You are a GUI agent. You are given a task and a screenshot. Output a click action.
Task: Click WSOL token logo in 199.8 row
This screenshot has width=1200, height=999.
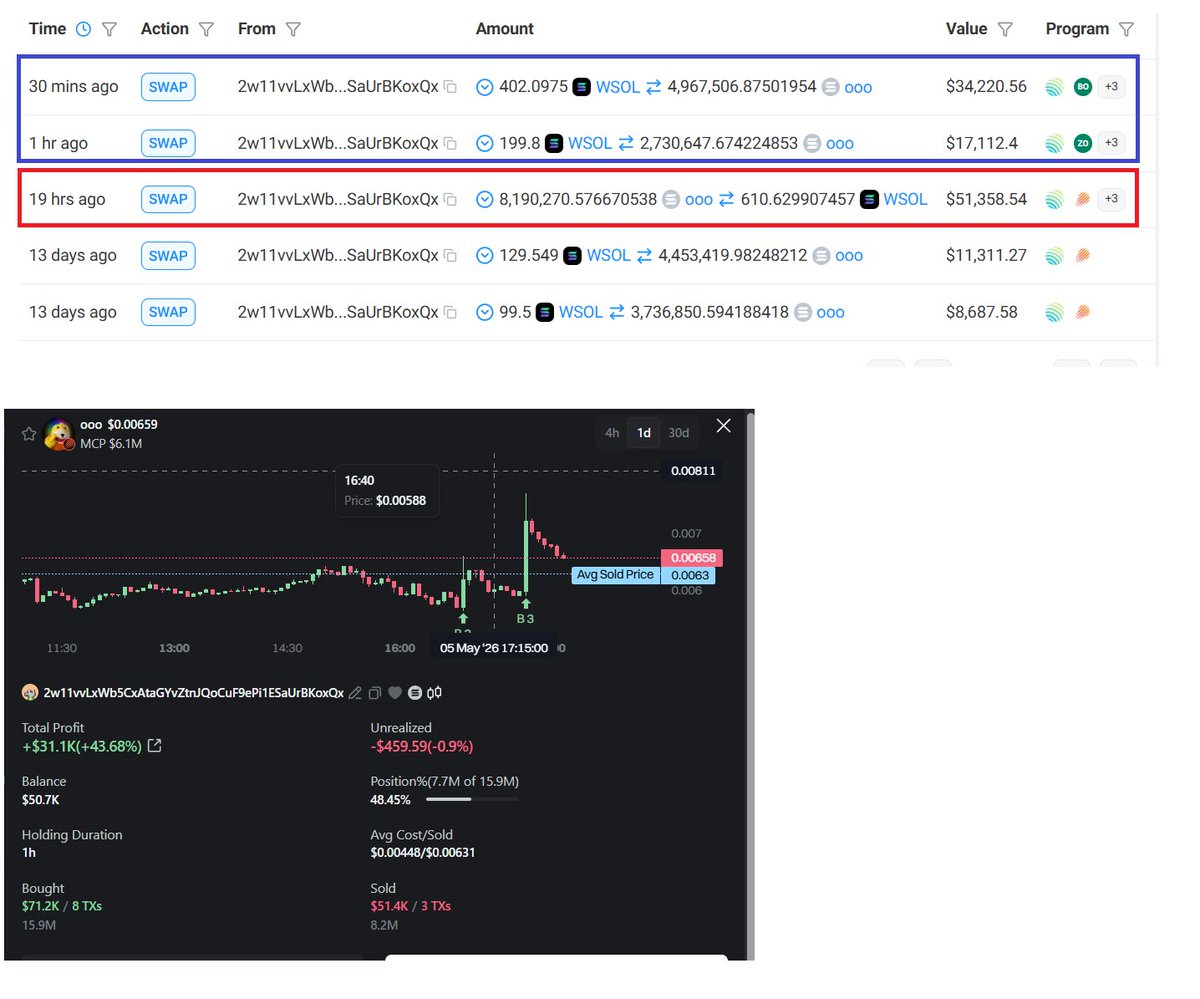(x=554, y=144)
